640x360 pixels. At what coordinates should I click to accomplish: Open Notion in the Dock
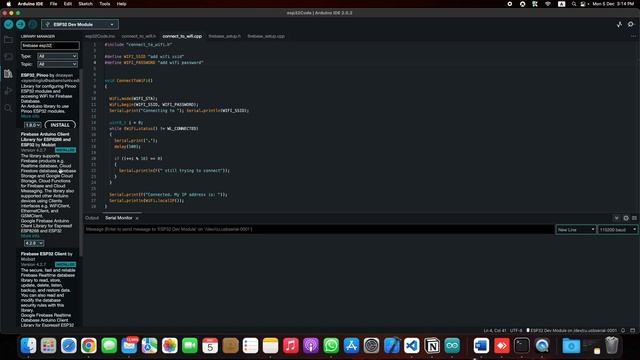tap(432, 346)
